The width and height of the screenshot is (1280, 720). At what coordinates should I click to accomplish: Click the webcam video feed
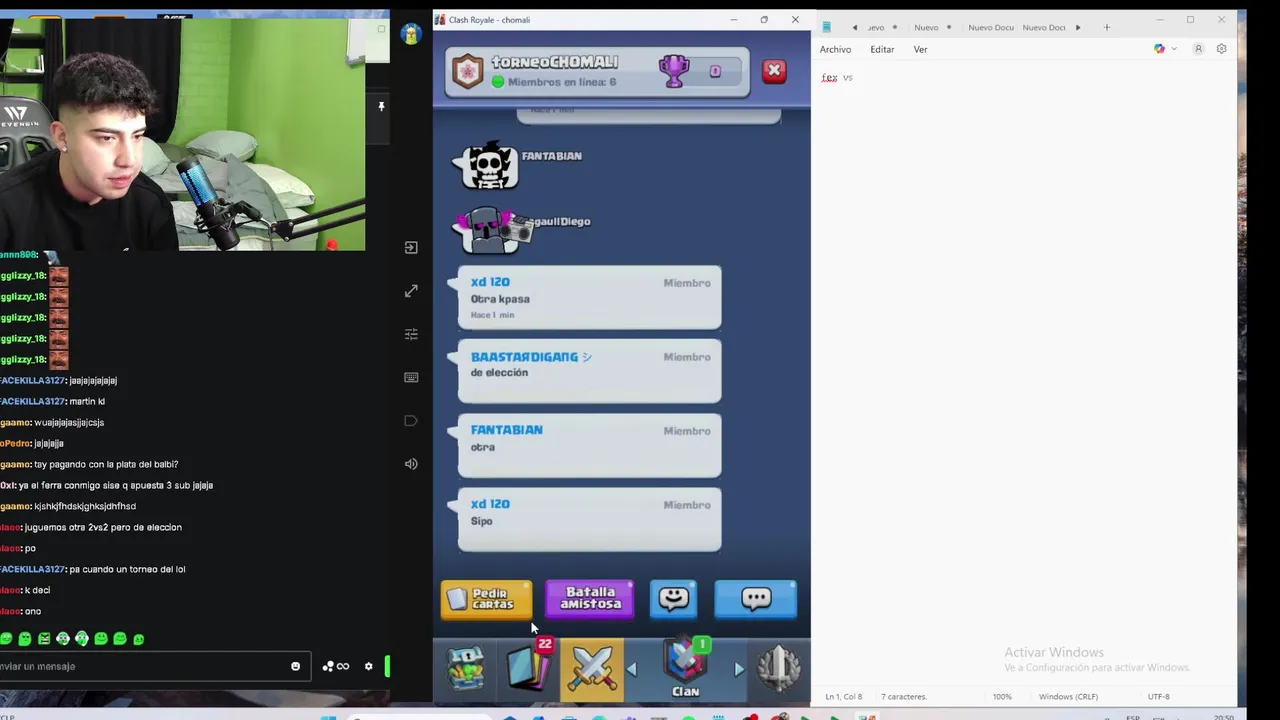(182, 134)
